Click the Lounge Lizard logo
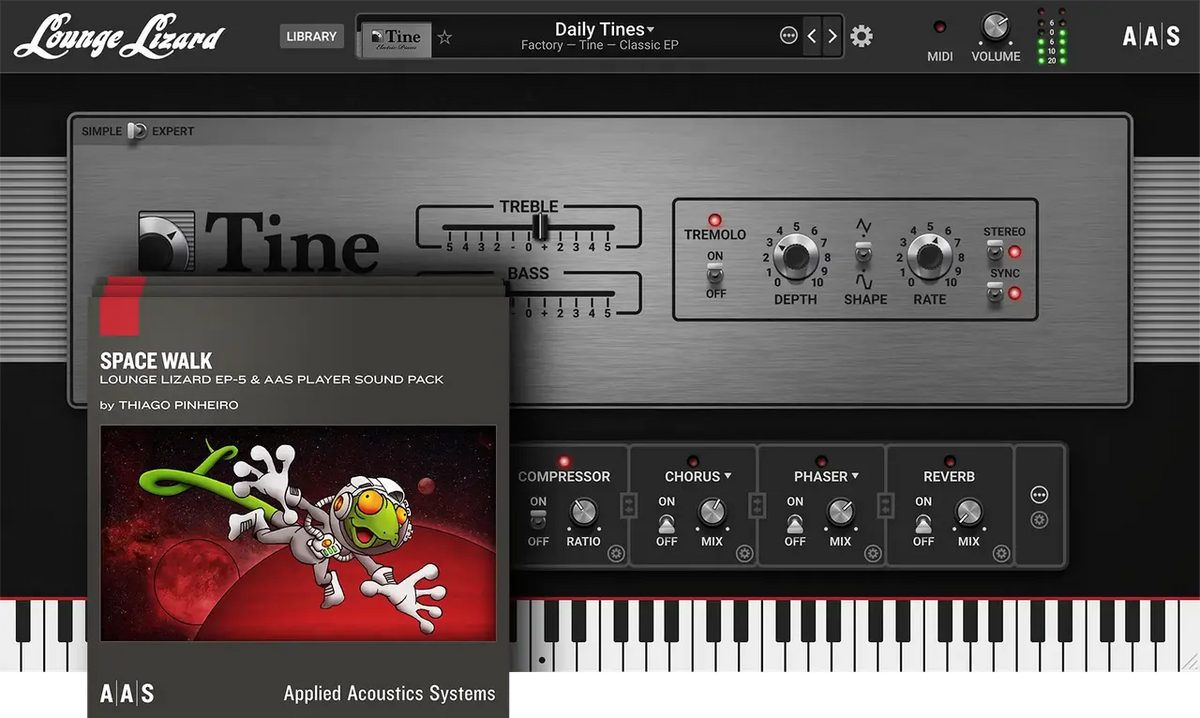 click(118, 37)
